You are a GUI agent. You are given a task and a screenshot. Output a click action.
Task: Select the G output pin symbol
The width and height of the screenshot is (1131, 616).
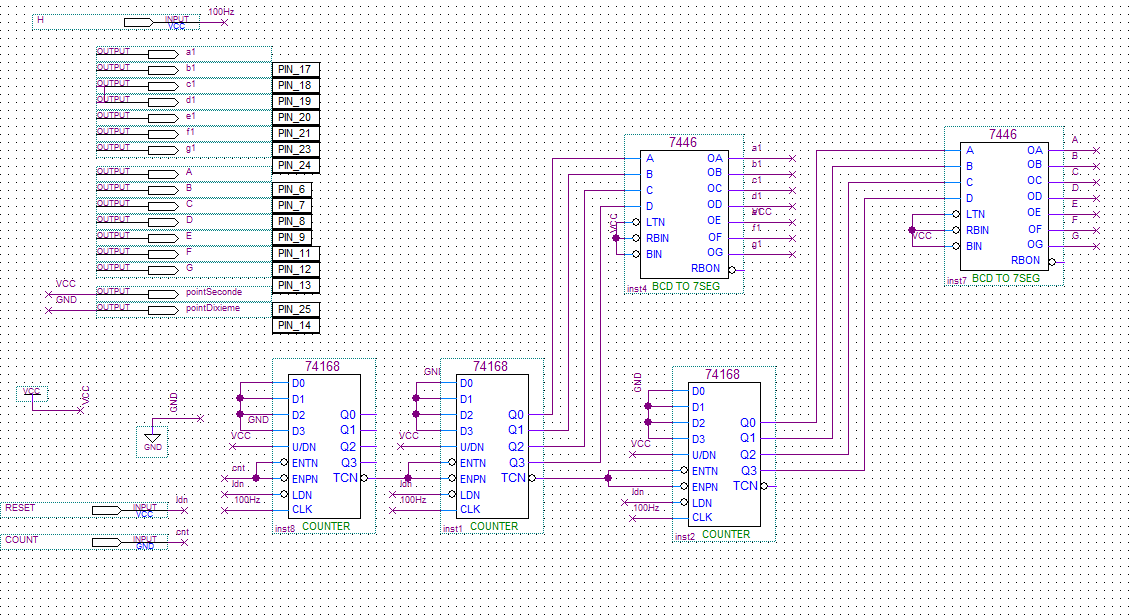click(160, 269)
